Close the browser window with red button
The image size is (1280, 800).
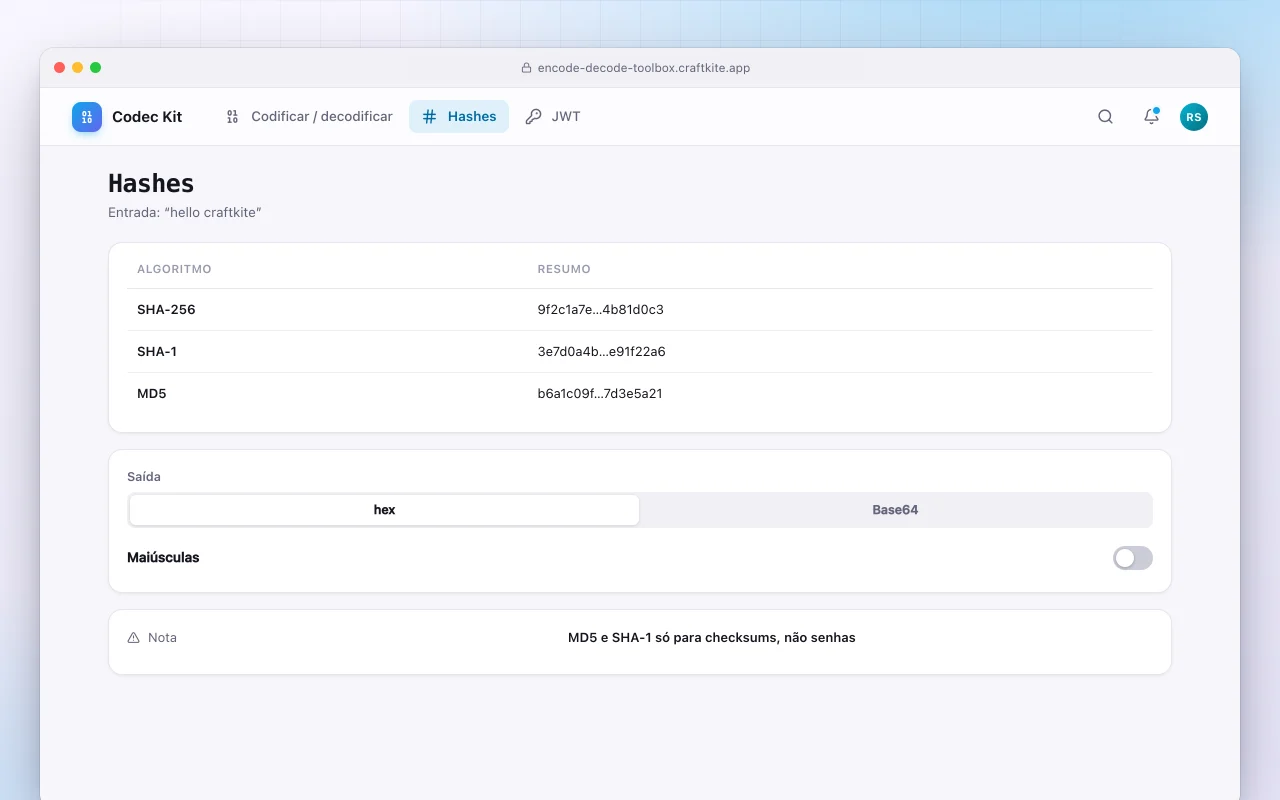pos(60,68)
